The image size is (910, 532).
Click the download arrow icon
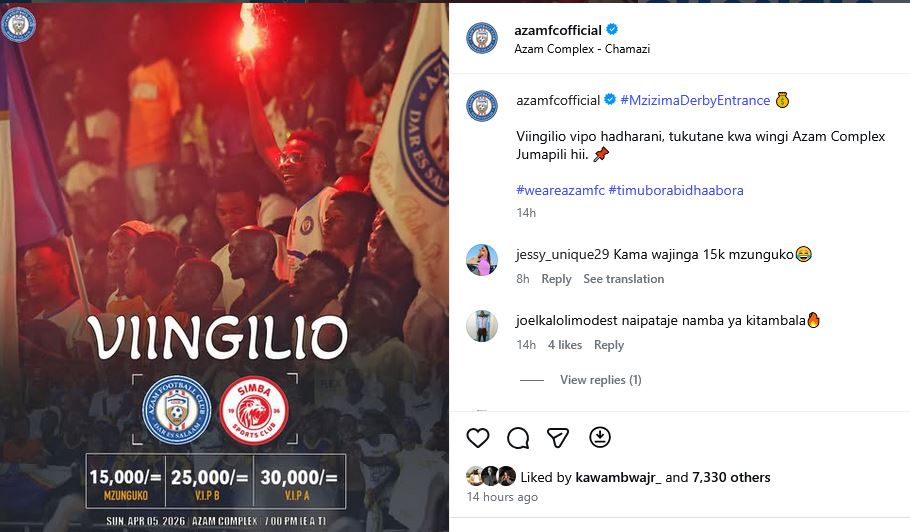(600, 437)
